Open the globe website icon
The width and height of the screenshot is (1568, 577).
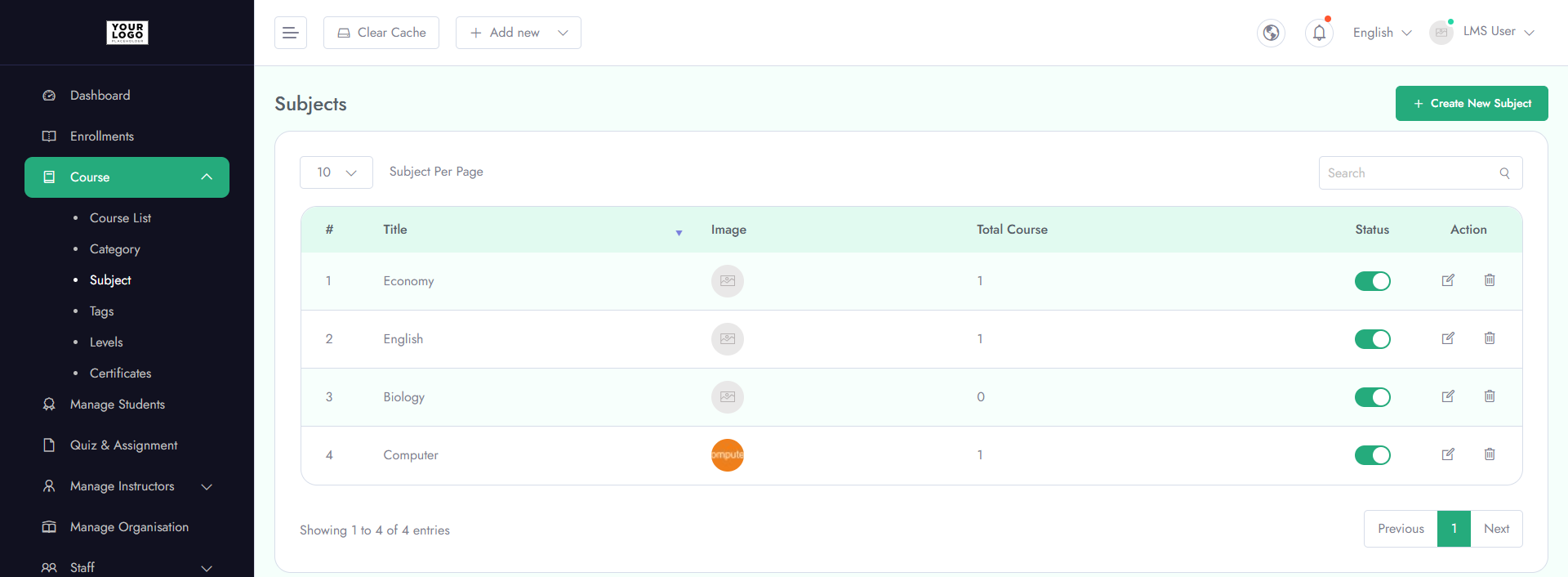pos(1271,33)
